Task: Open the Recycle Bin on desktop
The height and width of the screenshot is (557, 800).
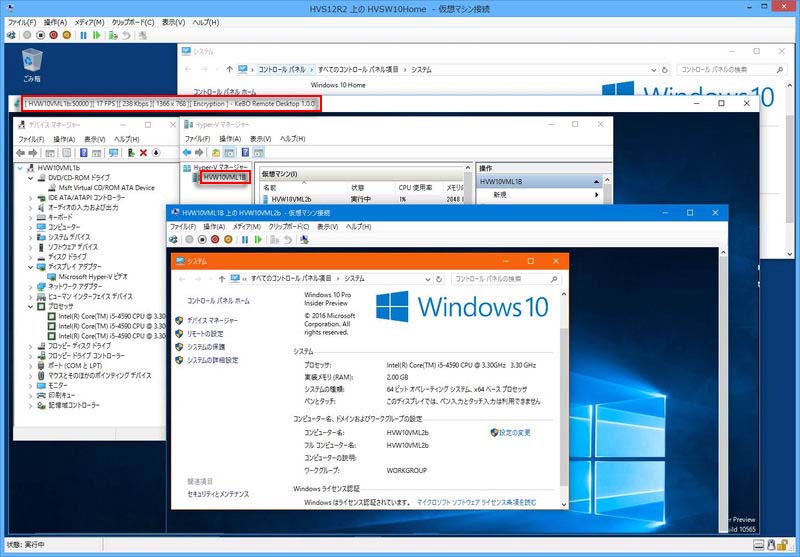Action: click(x=32, y=65)
